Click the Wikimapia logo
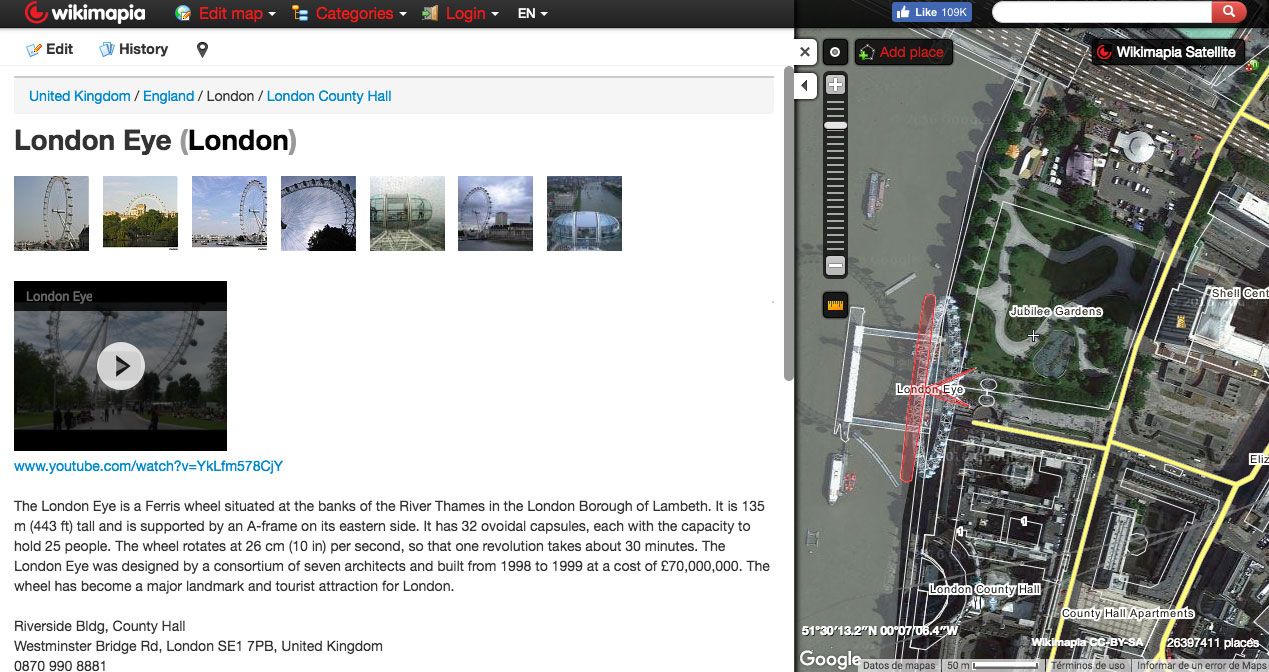 [86, 13]
